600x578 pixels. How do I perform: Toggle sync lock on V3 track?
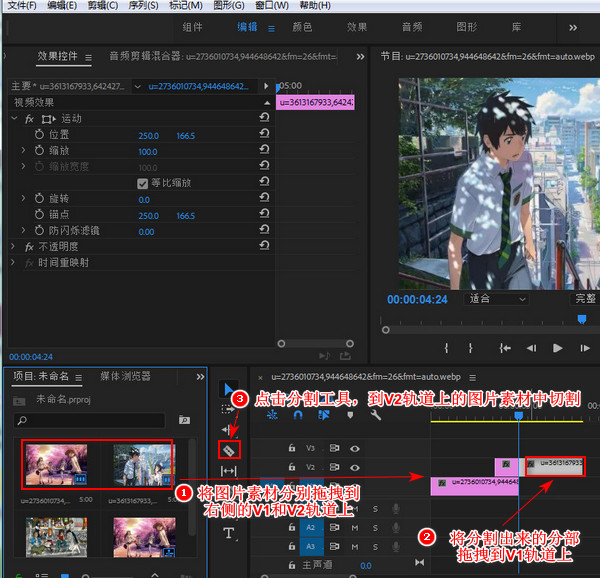(x=334, y=448)
